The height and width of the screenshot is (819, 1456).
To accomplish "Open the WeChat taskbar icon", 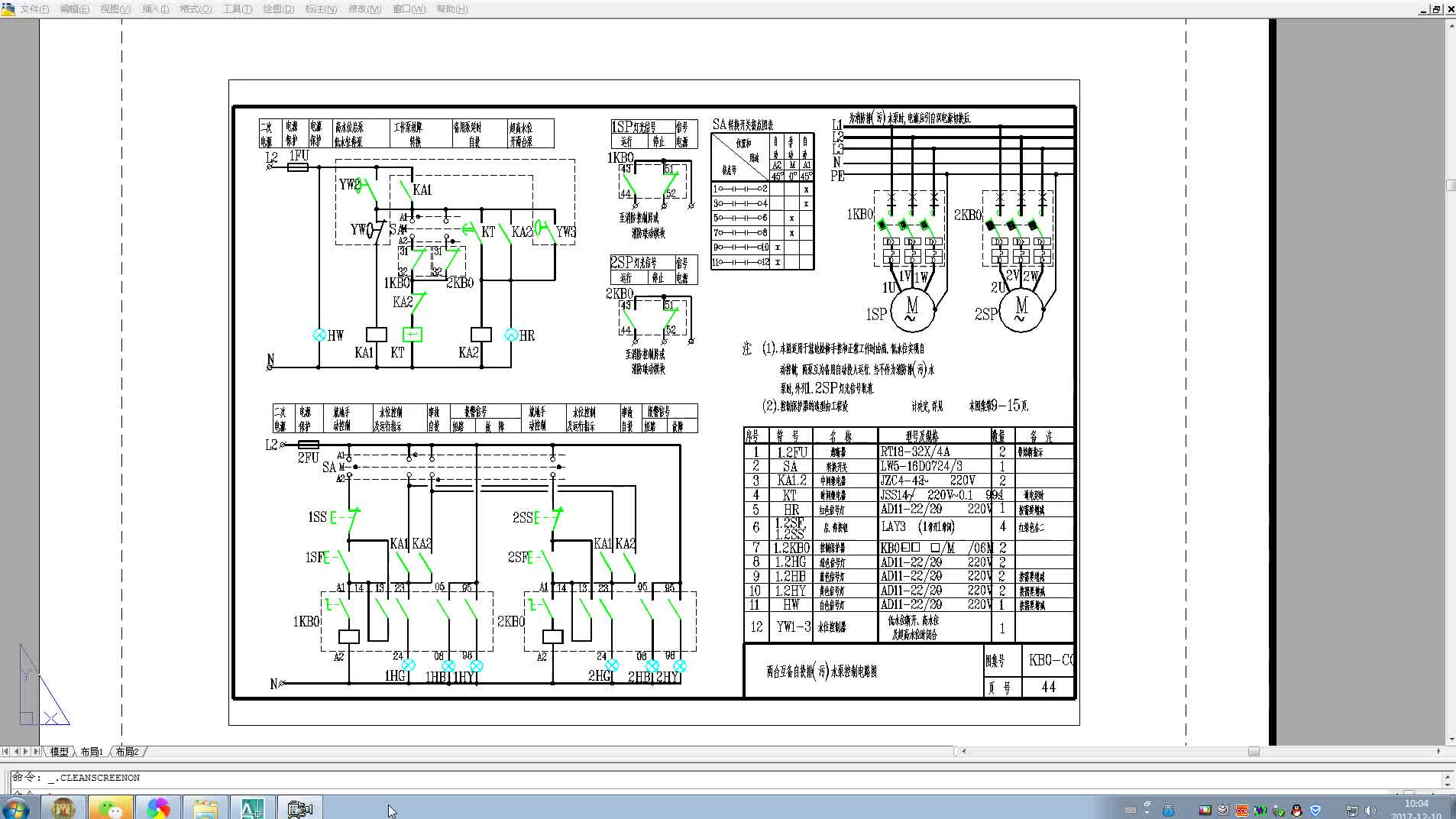I will [x=111, y=808].
